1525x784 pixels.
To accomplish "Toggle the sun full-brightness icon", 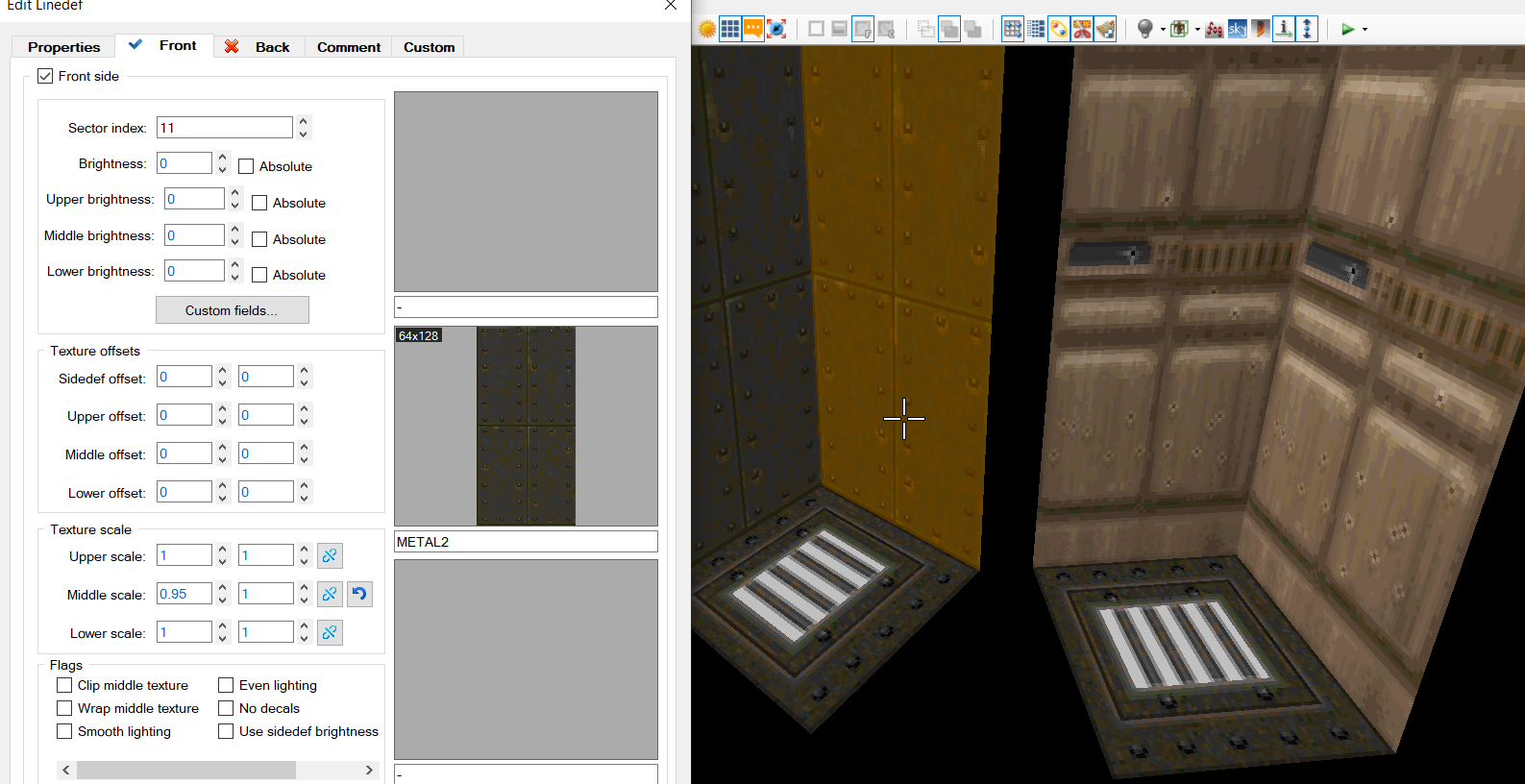I will (707, 29).
